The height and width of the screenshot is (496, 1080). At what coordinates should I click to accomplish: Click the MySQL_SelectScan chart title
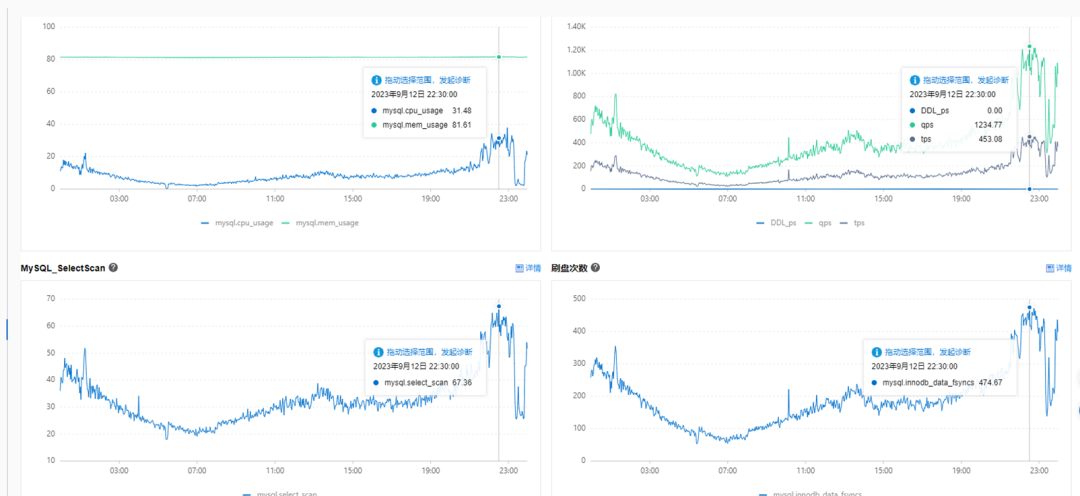pos(63,268)
